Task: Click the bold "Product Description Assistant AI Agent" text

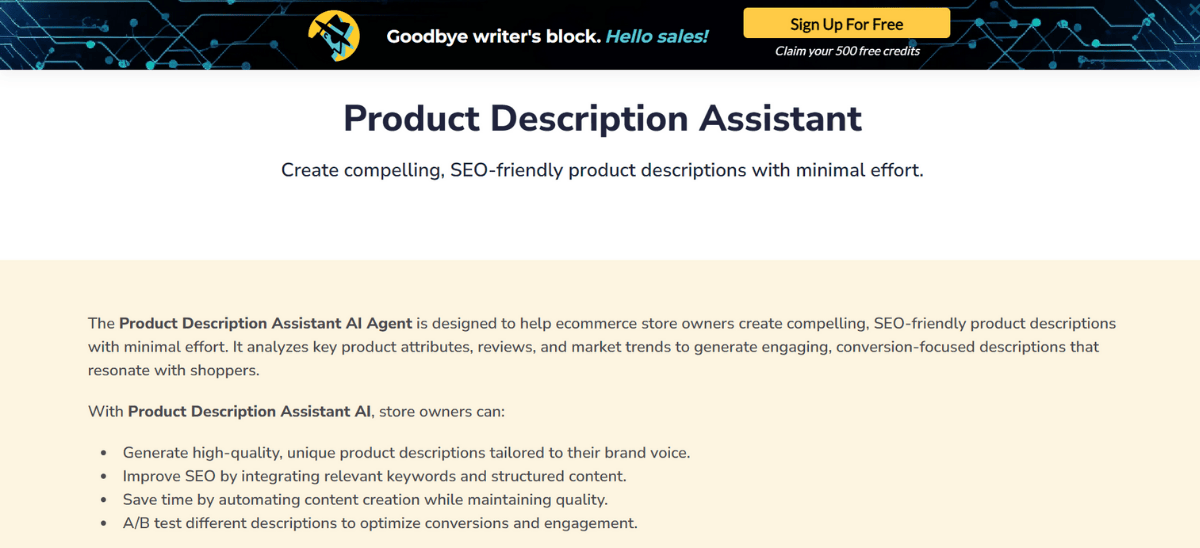Action: [265, 324]
